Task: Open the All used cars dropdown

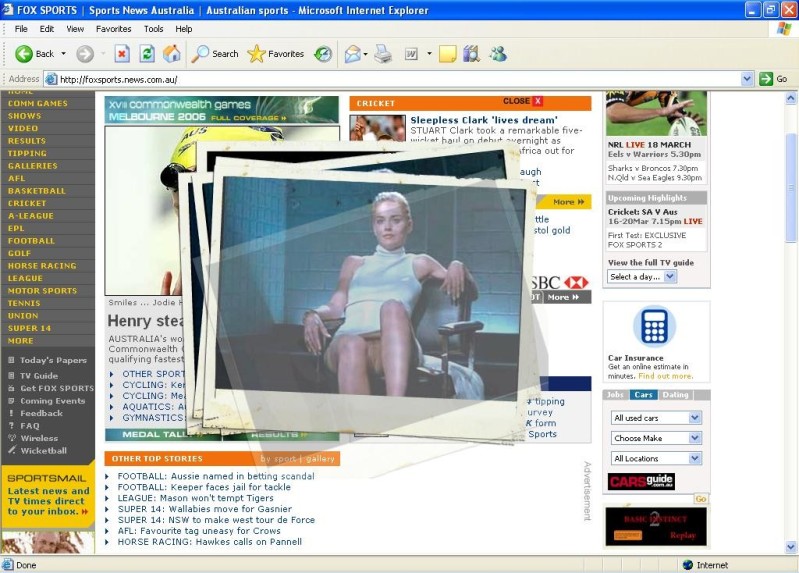Action: [656, 418]
